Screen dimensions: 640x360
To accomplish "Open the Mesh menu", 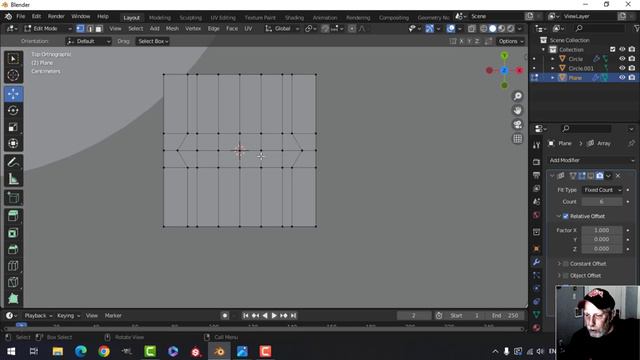I will tap(172, 29).
